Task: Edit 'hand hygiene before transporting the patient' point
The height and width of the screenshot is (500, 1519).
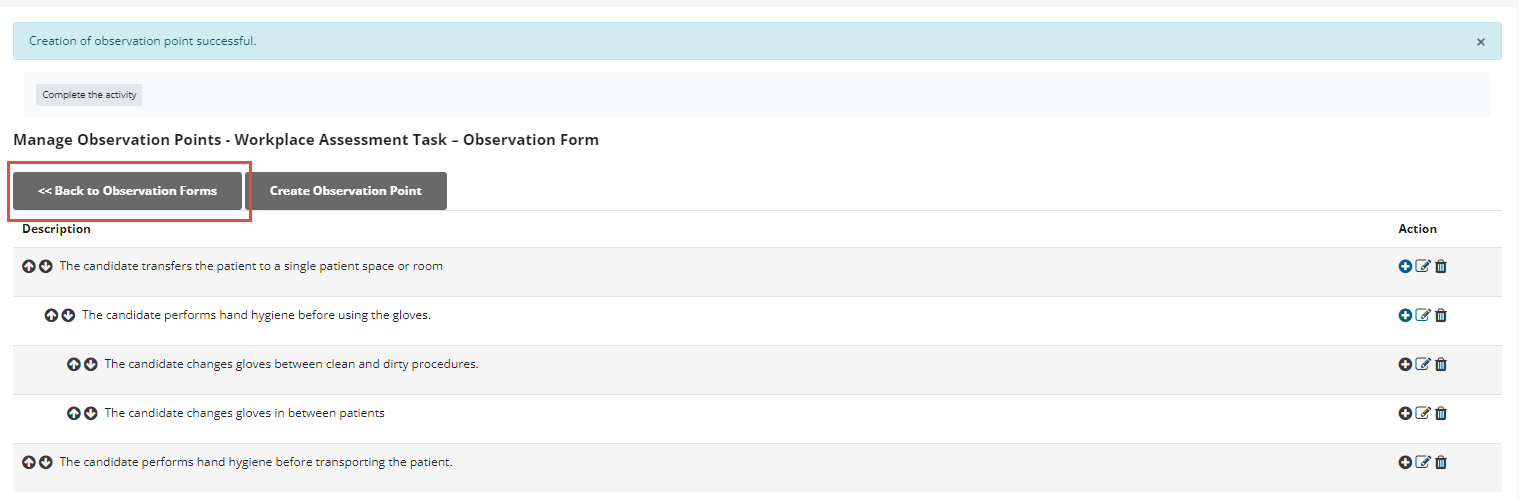Action: (1423, 463)
